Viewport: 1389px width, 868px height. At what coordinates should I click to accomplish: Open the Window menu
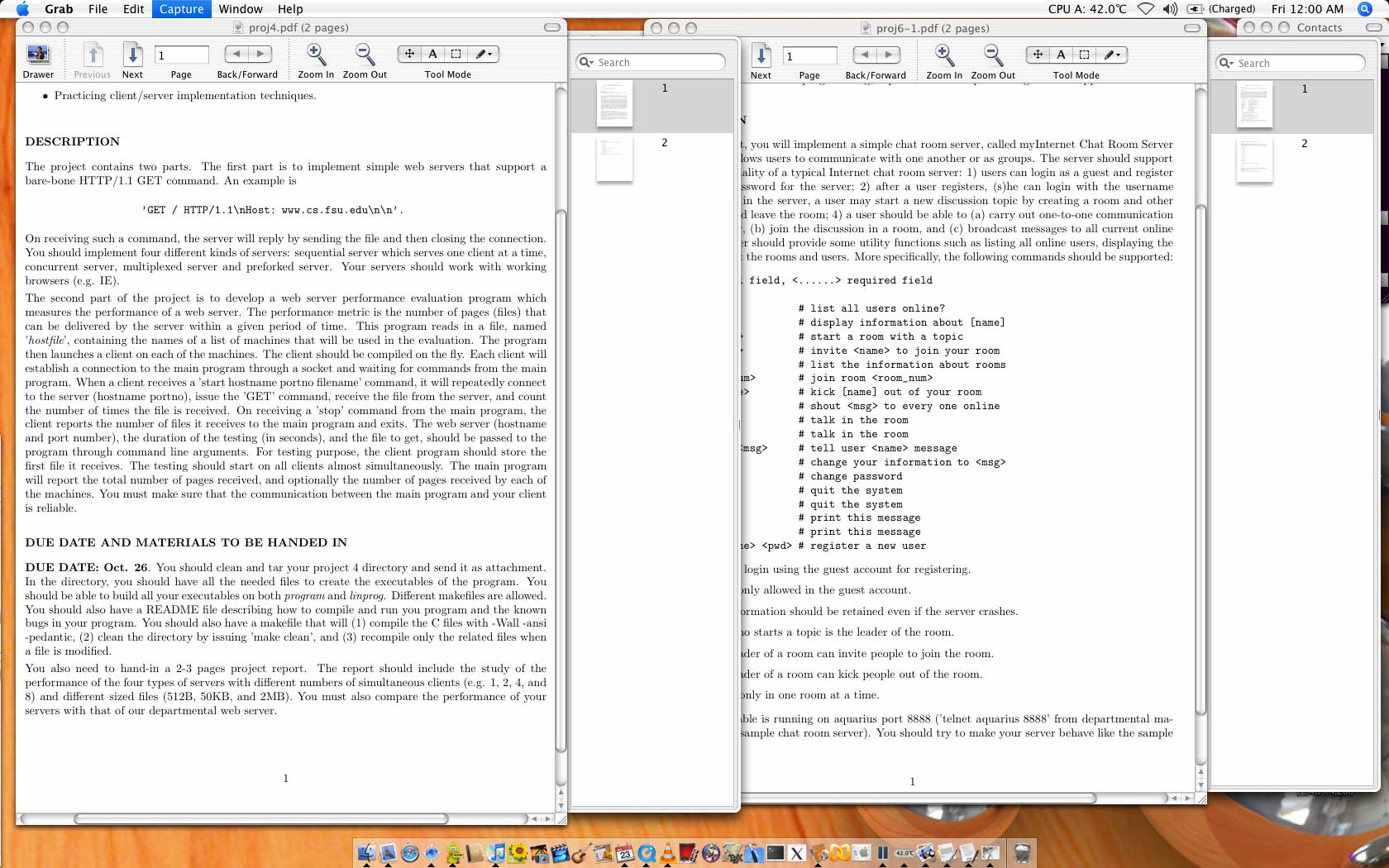pos(241,9)
